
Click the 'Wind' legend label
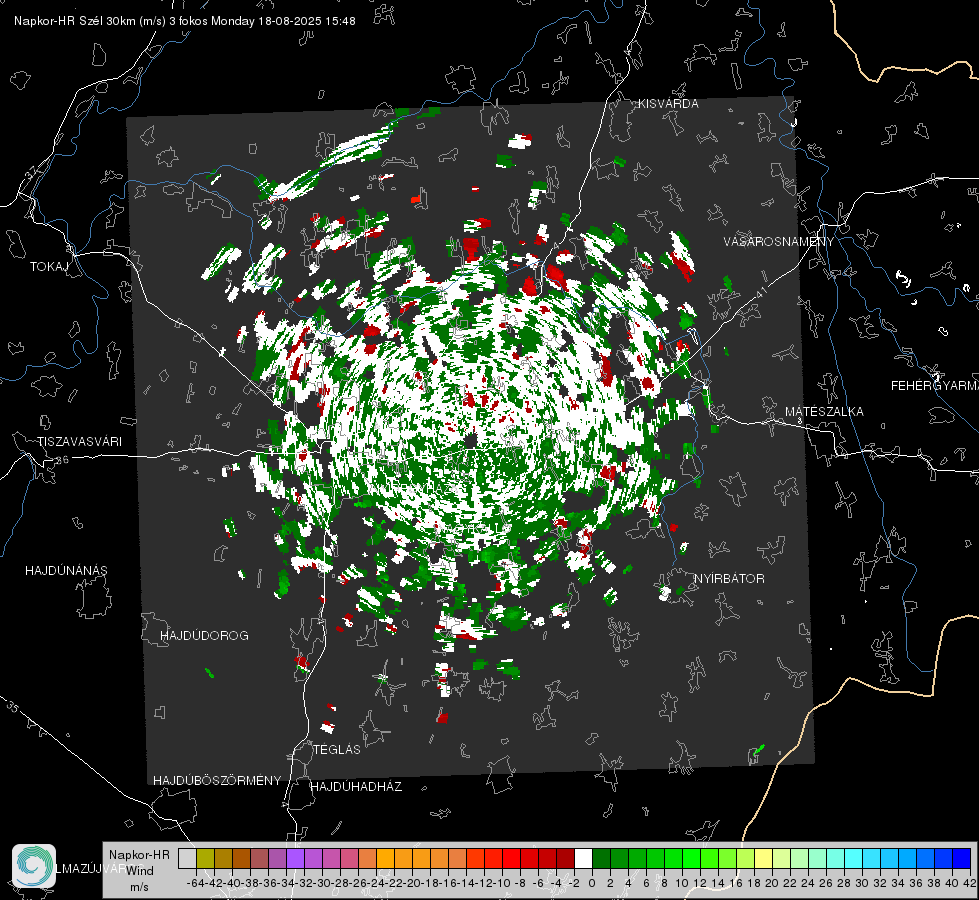tap(140, 871)
